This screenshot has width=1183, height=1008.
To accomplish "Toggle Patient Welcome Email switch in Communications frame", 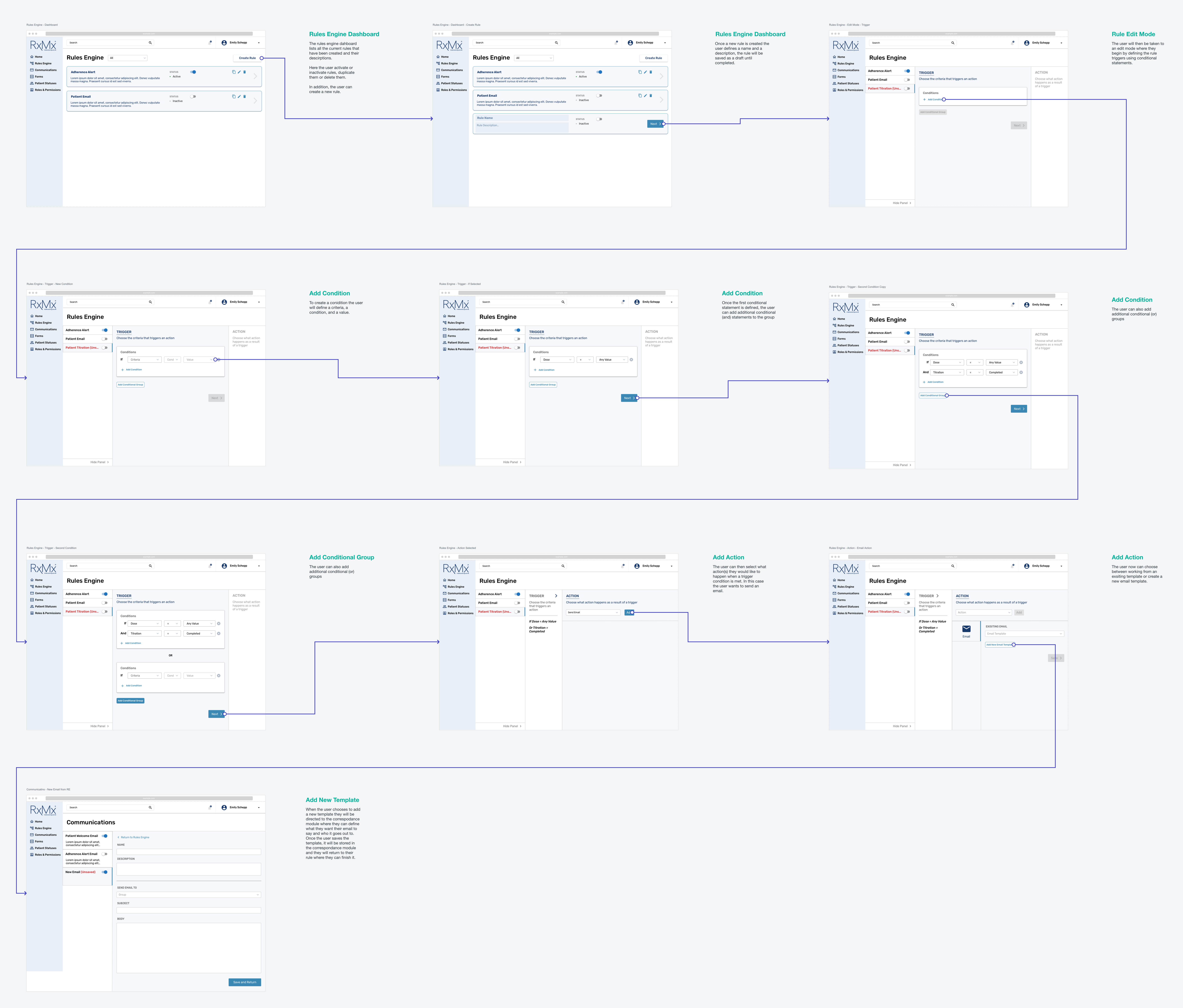I will click(104, 836).
